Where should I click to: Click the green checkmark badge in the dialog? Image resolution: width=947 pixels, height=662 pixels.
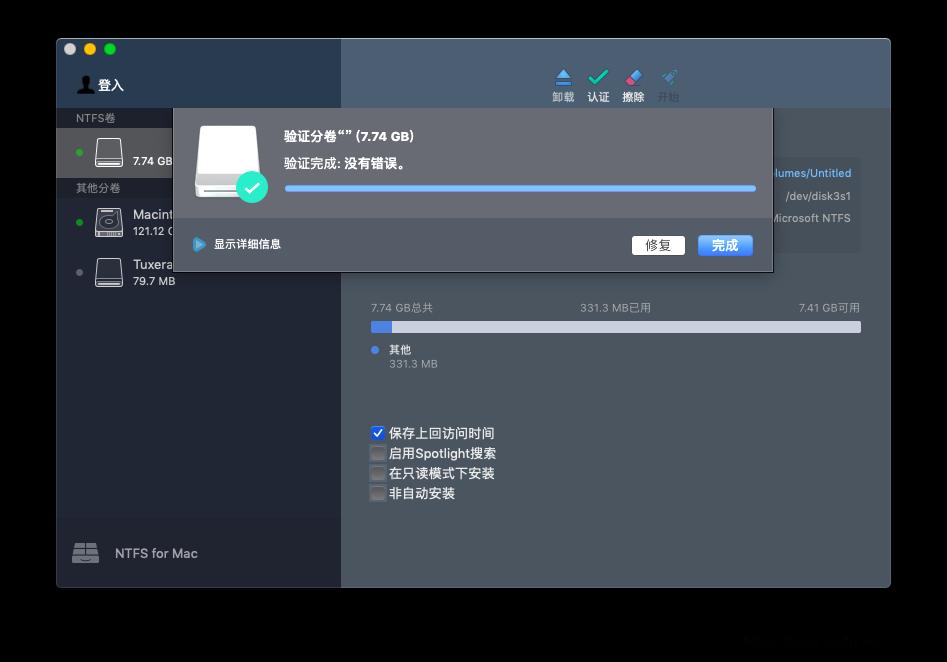point(252,187)
